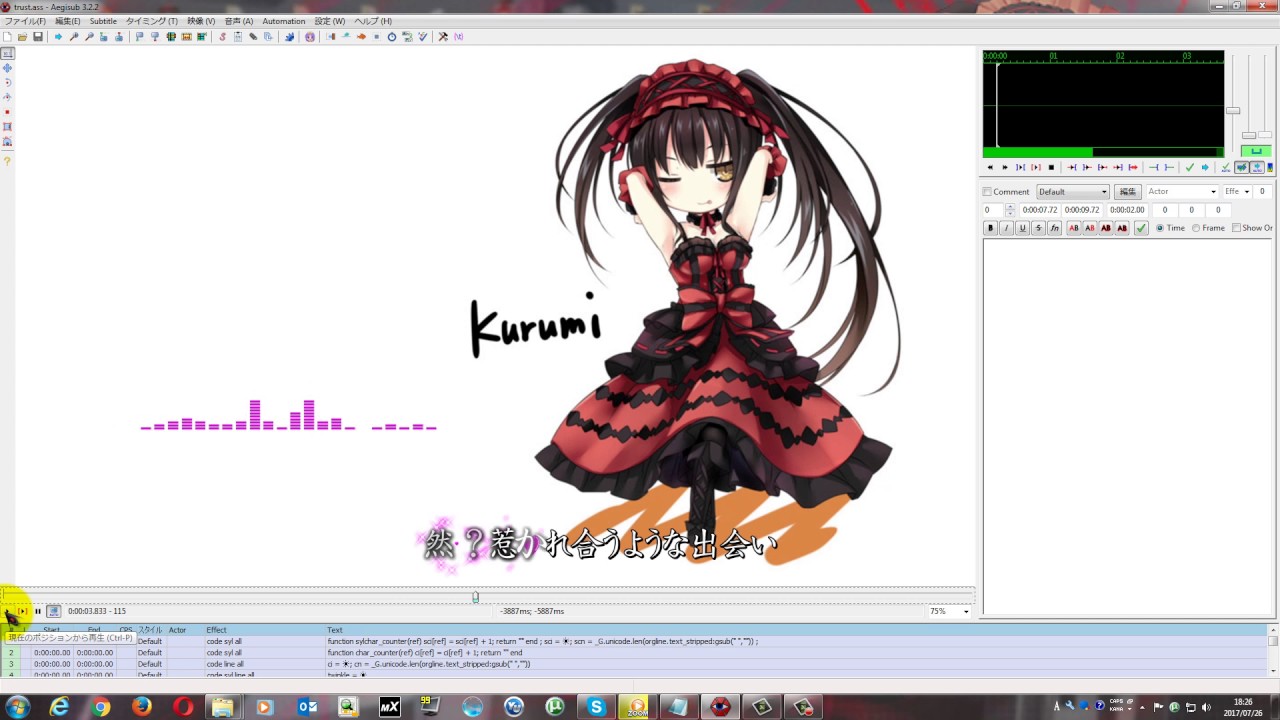Open the Default style dropdown
The height and width of the screenshot is (720, 1280).
tap(1073, 192)
